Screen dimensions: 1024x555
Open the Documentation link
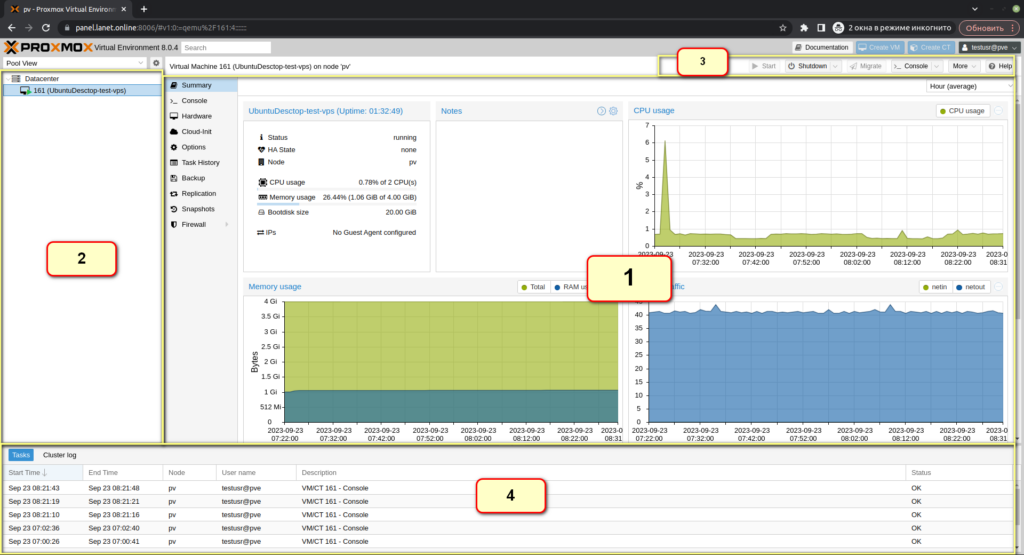821,47
